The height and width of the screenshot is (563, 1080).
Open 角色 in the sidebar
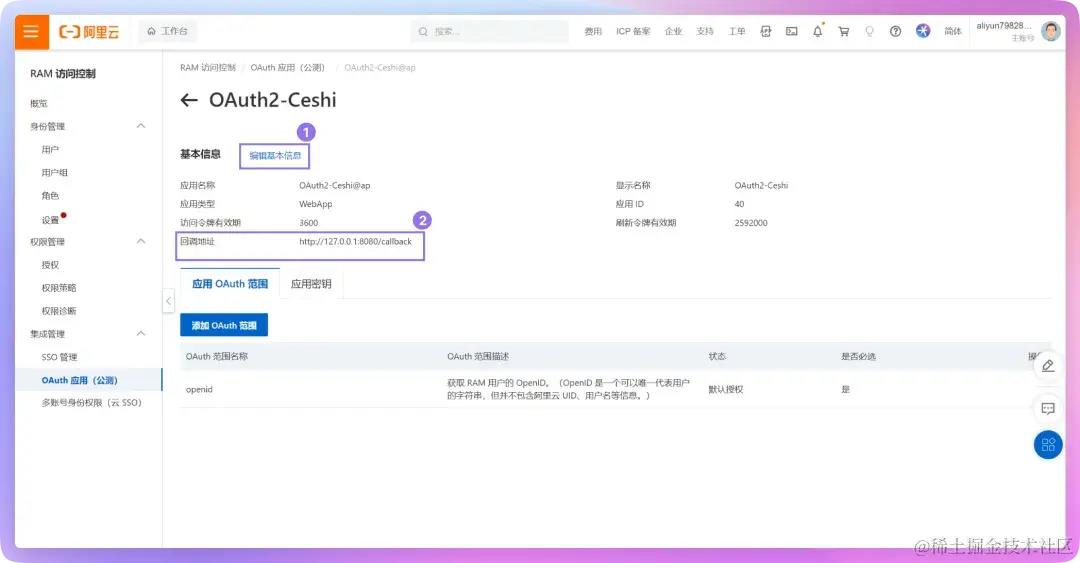(x=50, y=196)
